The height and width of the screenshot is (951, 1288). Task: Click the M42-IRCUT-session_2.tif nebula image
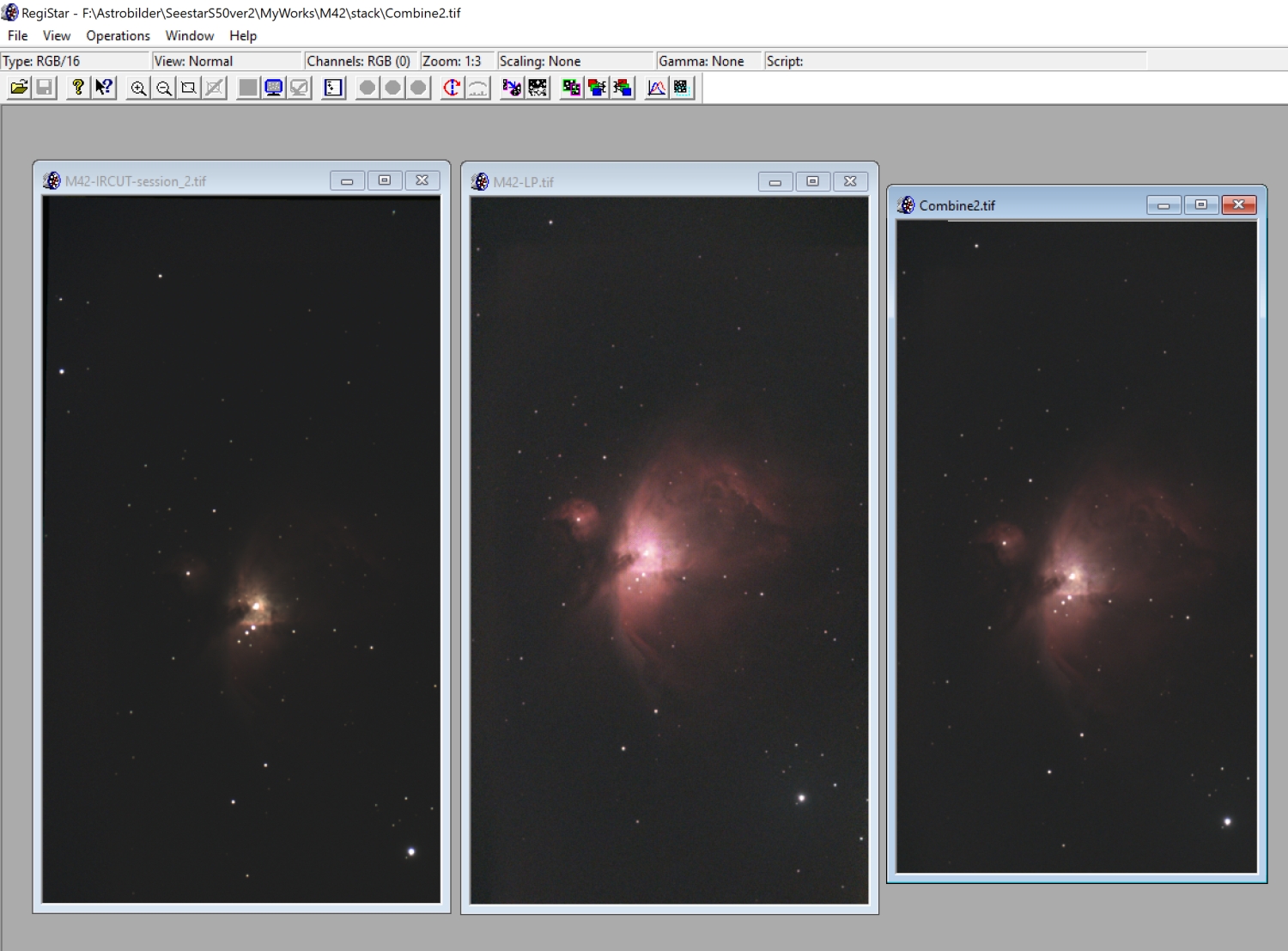click(x=241, y=550)
